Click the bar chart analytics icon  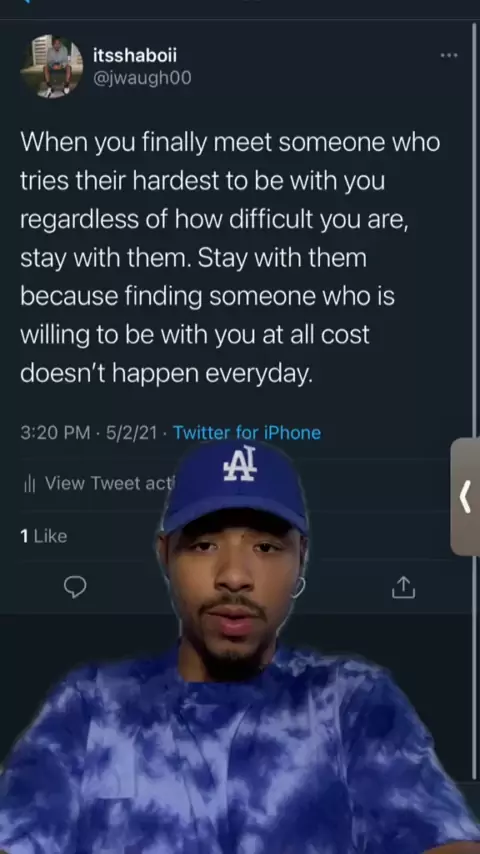(29, 484)
